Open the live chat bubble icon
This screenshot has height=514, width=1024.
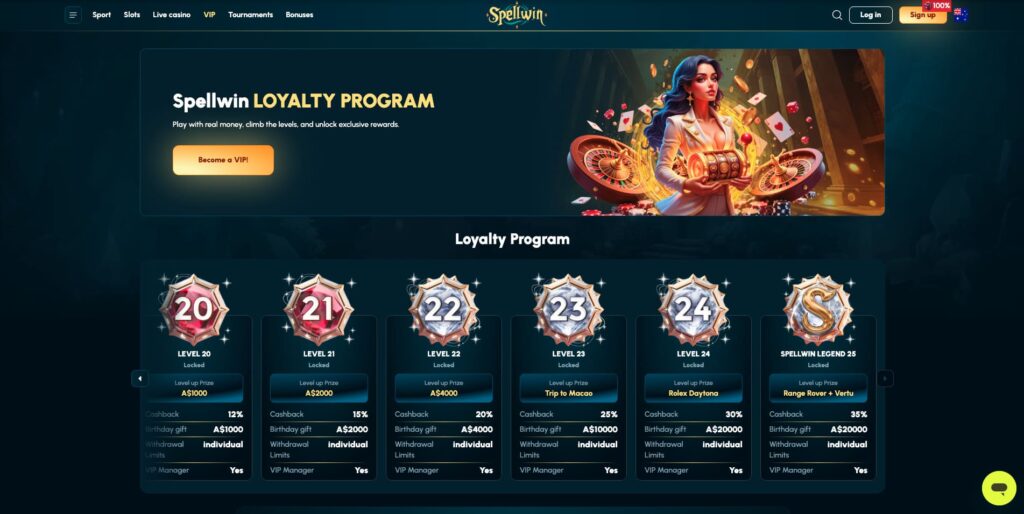coord(999,488)
